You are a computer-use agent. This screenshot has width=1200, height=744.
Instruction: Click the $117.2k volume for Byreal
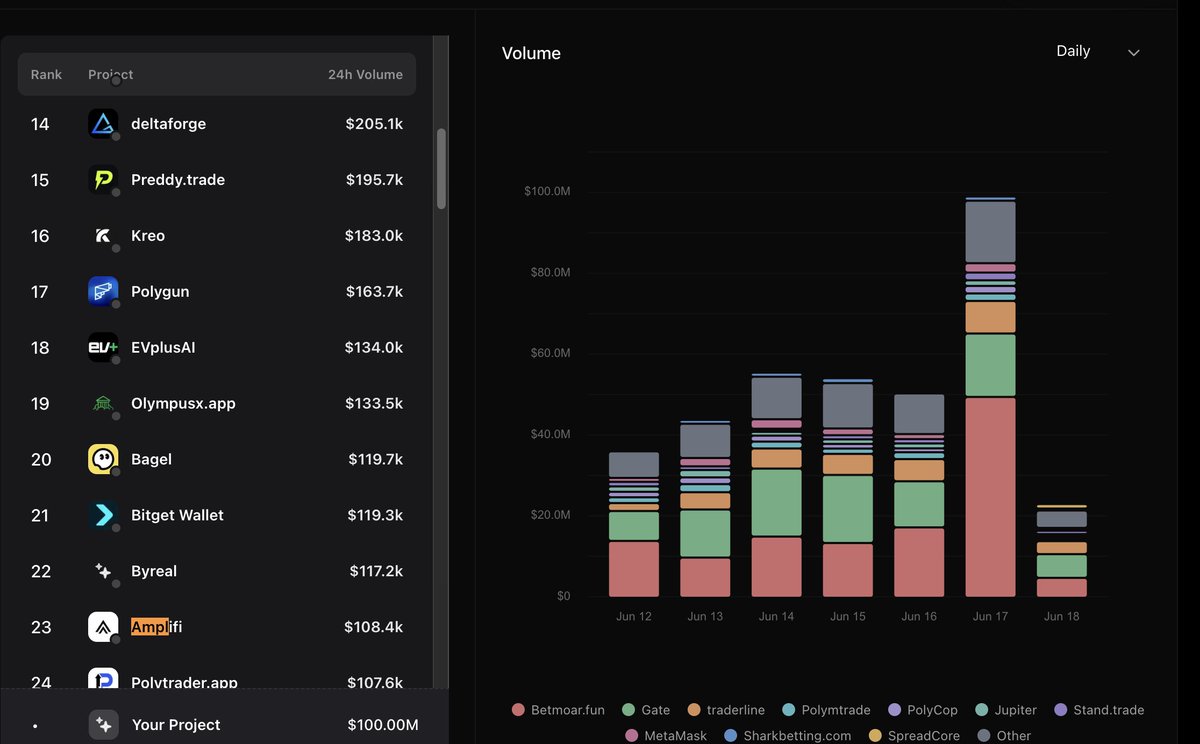[x=376, y=572]
